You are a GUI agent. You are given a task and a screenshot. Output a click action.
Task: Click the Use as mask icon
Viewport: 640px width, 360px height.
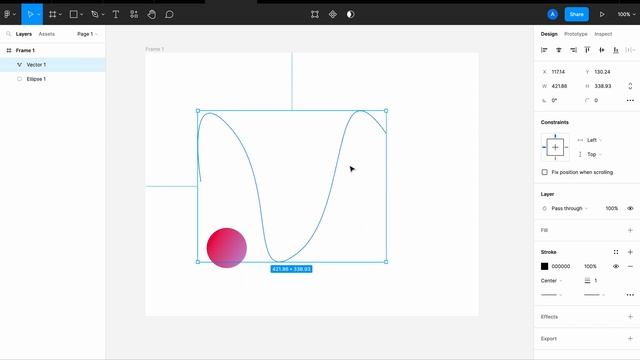point(351,14)
